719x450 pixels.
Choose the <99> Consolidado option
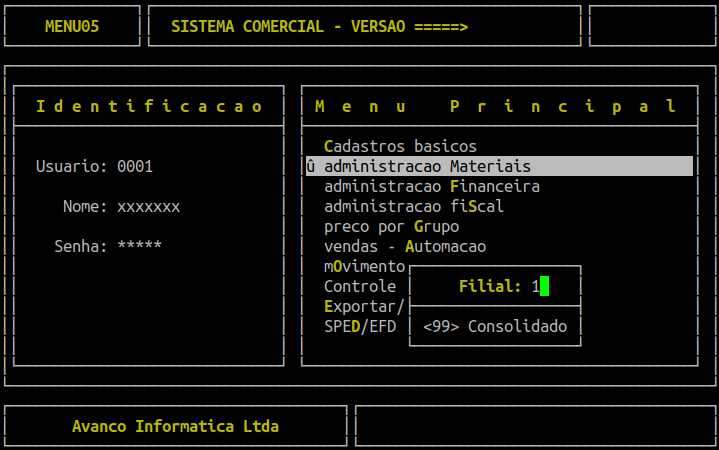pyautogui.click(x=495, y=326)
